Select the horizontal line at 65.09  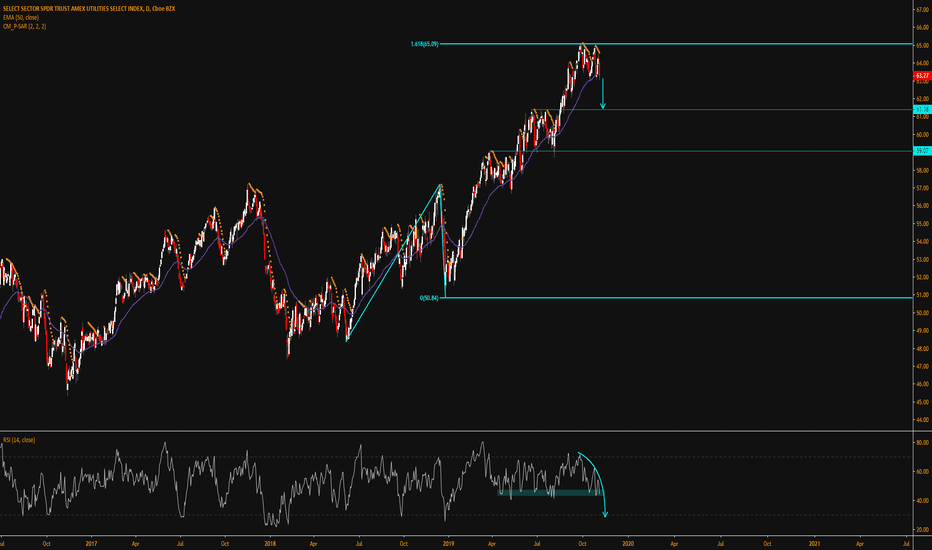[x=676, y=44]
